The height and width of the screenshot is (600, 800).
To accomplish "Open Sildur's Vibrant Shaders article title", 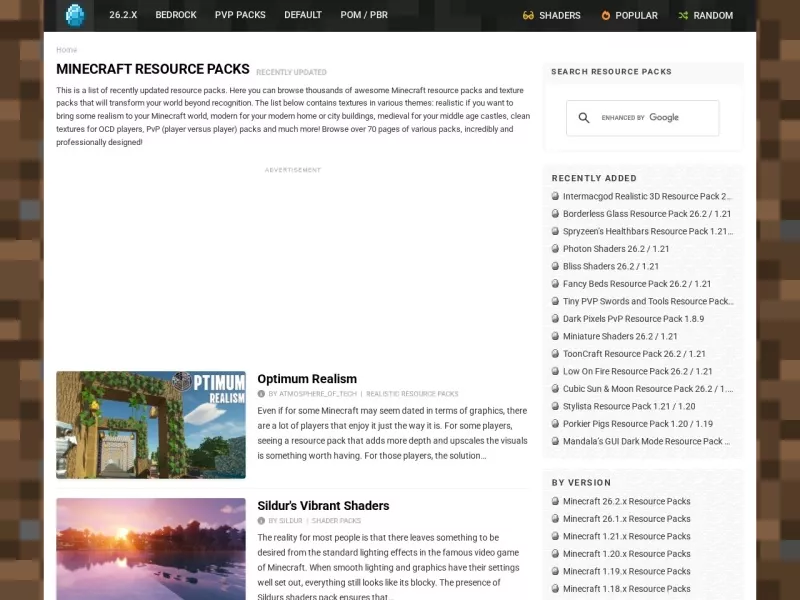I will (x=323, y=506).
